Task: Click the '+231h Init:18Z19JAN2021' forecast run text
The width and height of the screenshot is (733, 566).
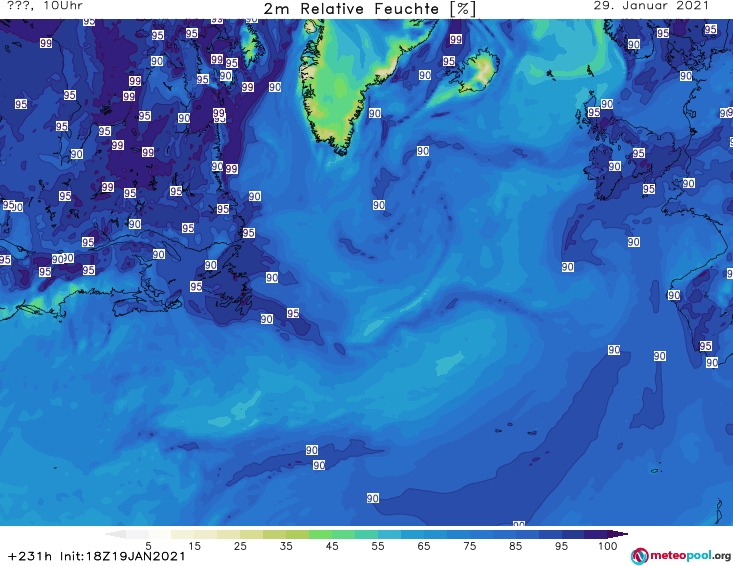Action: coord(97,556)
